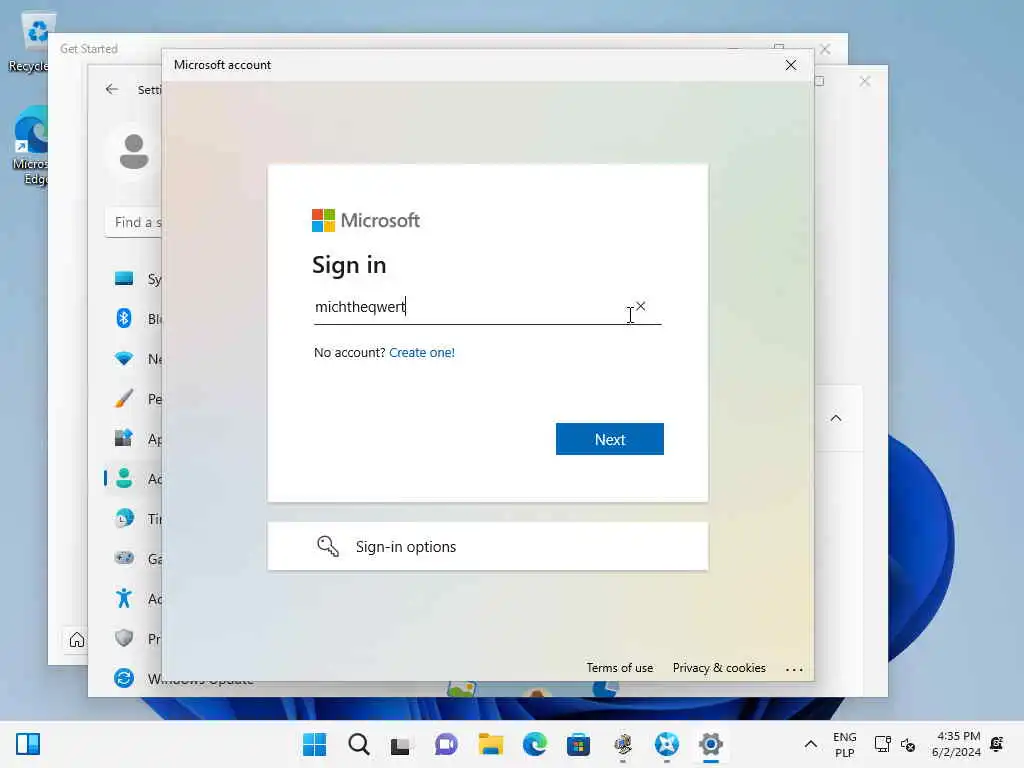Image resolution: width=1024 pixels, height=768 pixels.
Task: Show hidden system tray icons
Action: click(810, 744)
